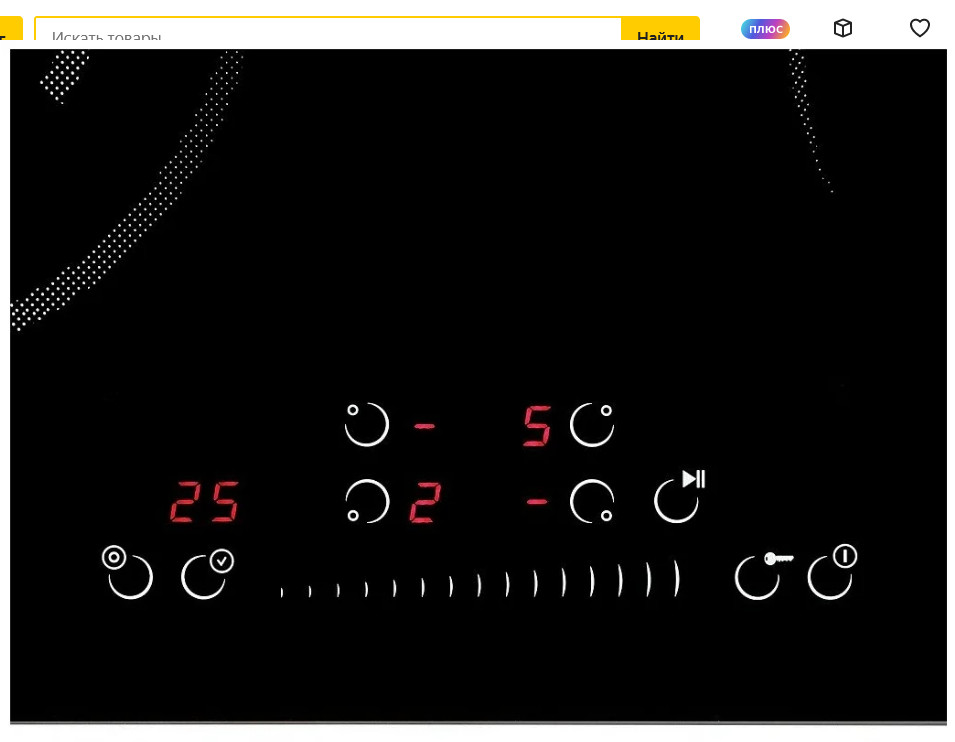Click the Найти search button
Viewport: 955px width, 742px height.
click(x=660, y=35)
